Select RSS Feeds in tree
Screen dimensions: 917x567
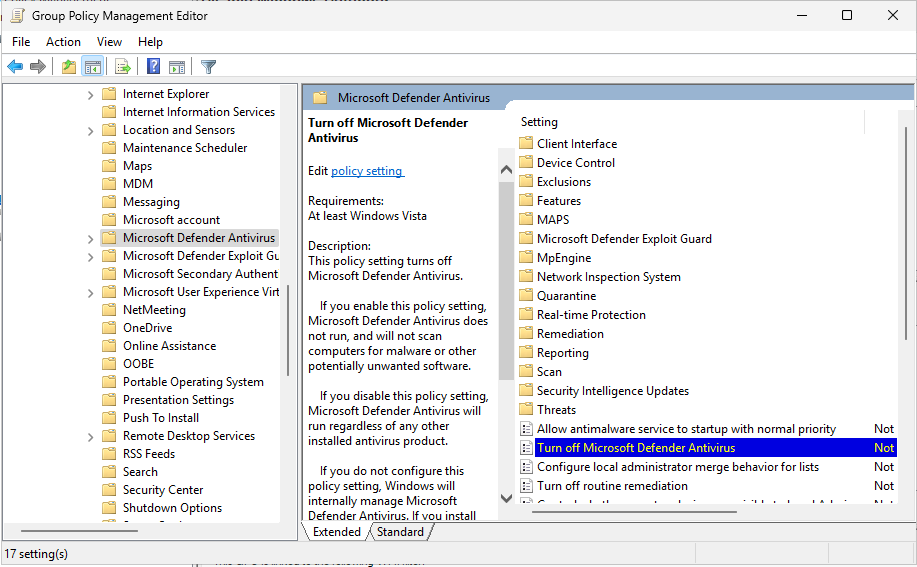coord(149,454)
